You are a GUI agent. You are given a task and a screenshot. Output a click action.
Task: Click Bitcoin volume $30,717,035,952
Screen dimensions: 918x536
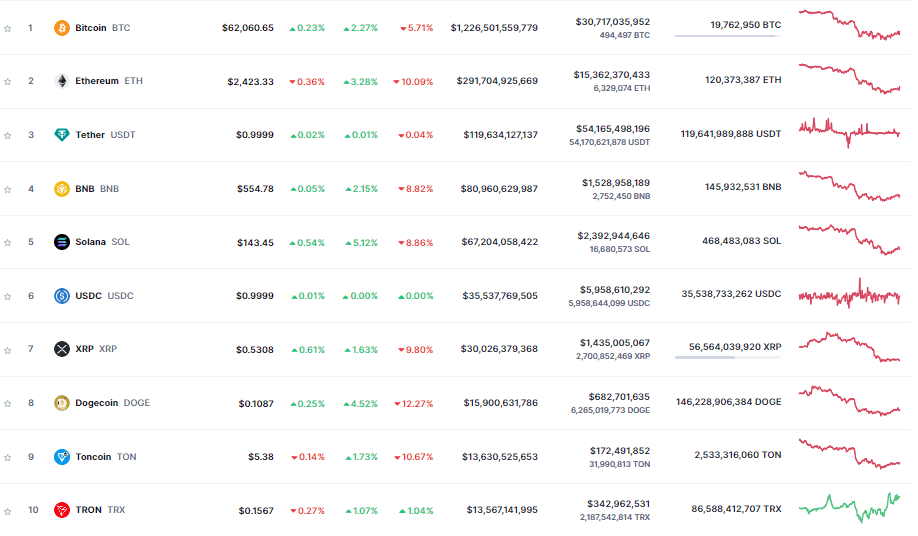point(612,22)
